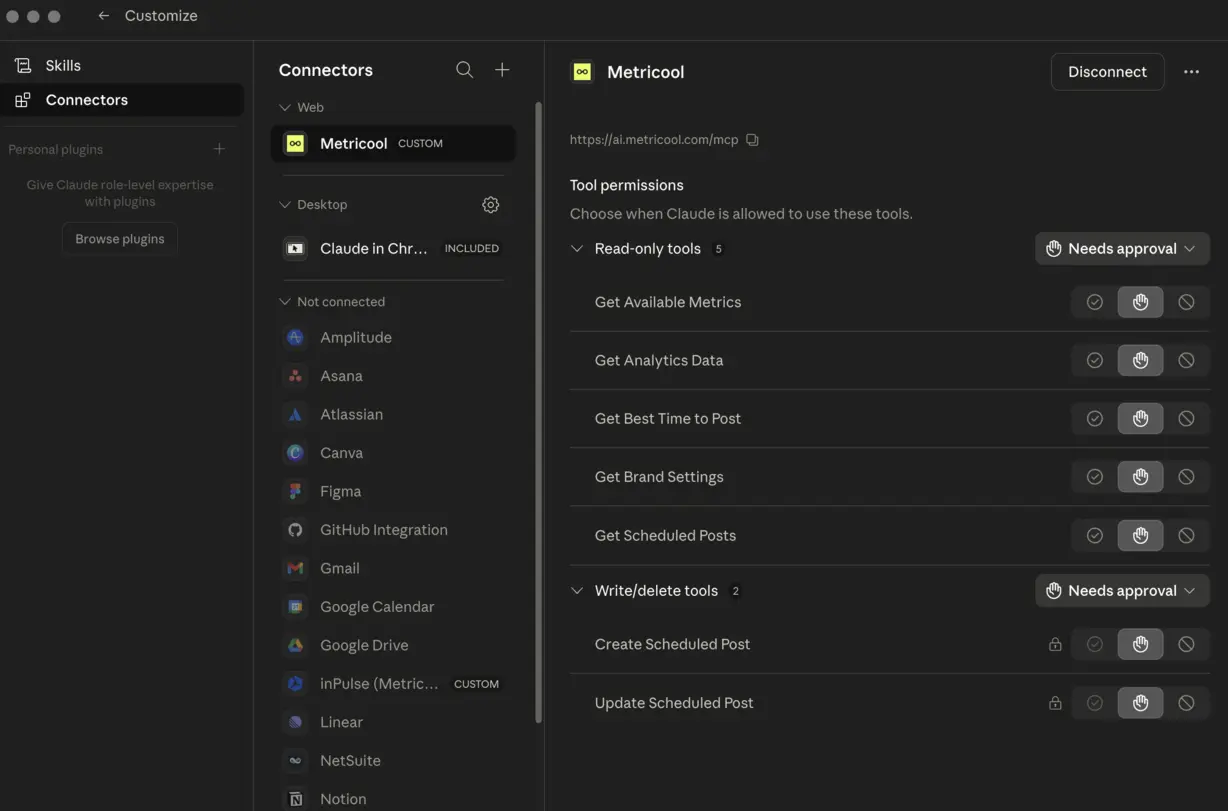This screenshot has height=811, width=1228.
Task: Click Claude in Chrome connector icon
Action: [x=295, y=248]
